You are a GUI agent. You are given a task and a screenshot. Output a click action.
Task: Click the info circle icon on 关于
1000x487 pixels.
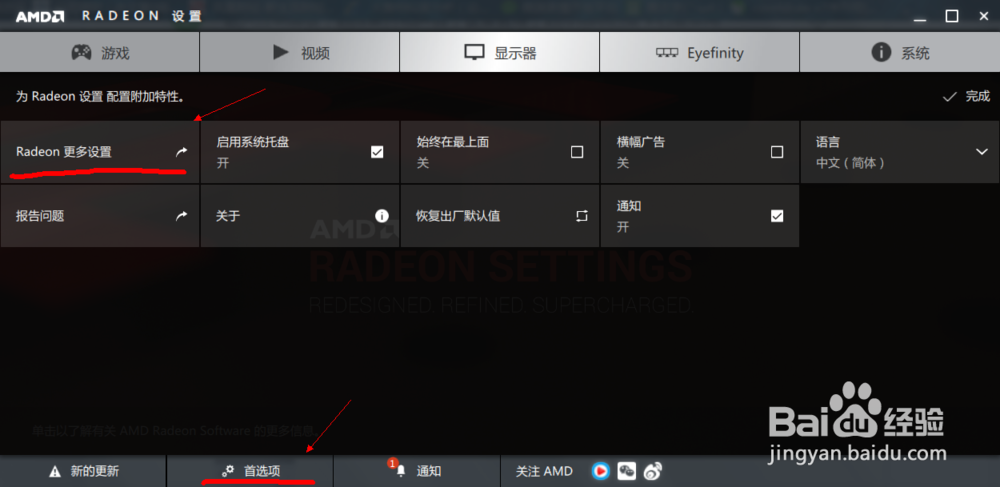pyautogui.click(x=382, y=216)
